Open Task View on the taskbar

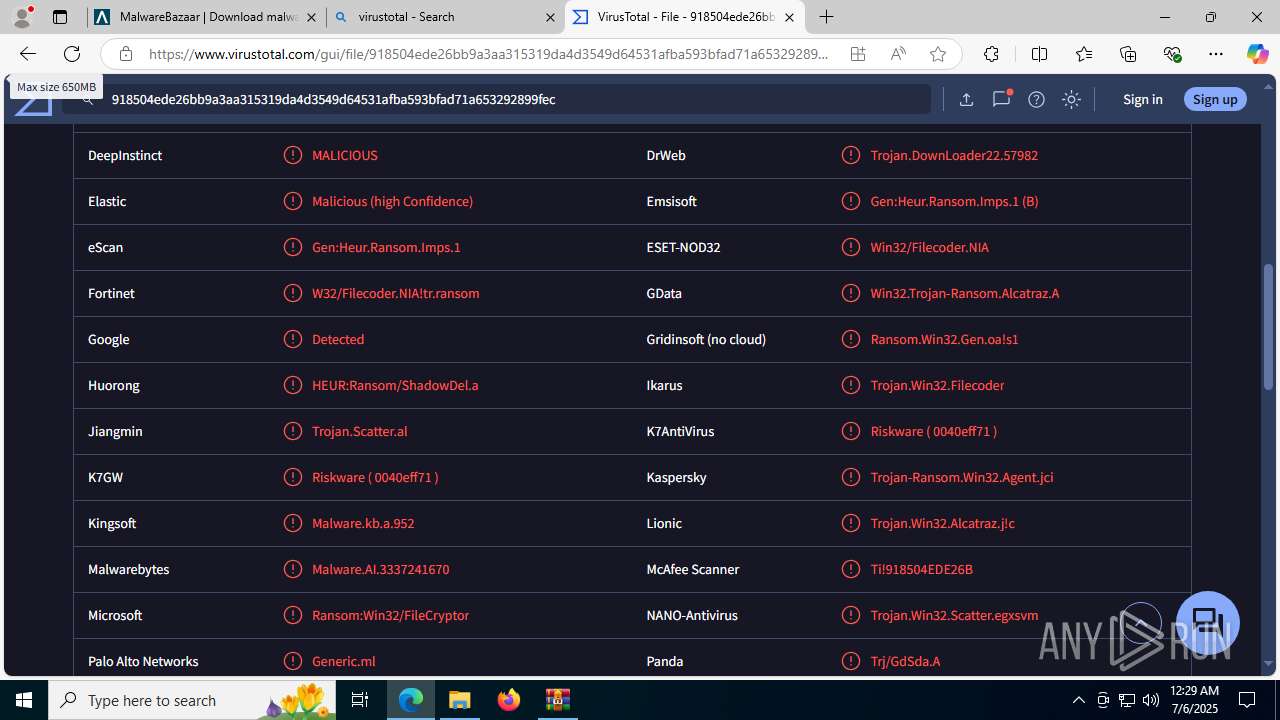(361, 700)
